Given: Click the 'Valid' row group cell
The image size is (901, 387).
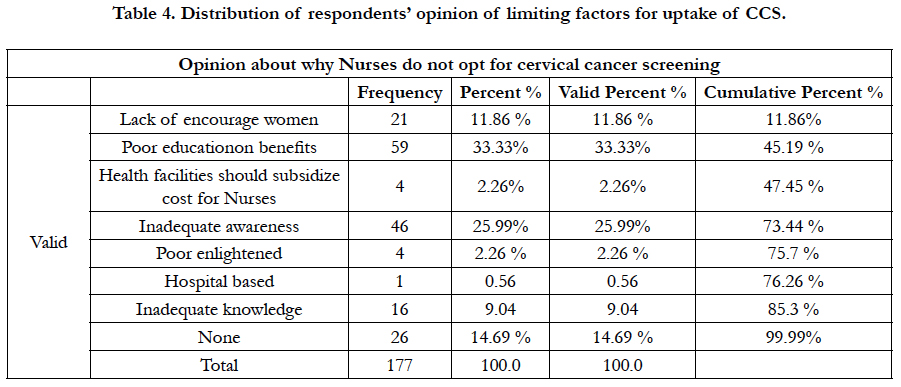Looking at the screenshot, I should click(x=48, y=242).
